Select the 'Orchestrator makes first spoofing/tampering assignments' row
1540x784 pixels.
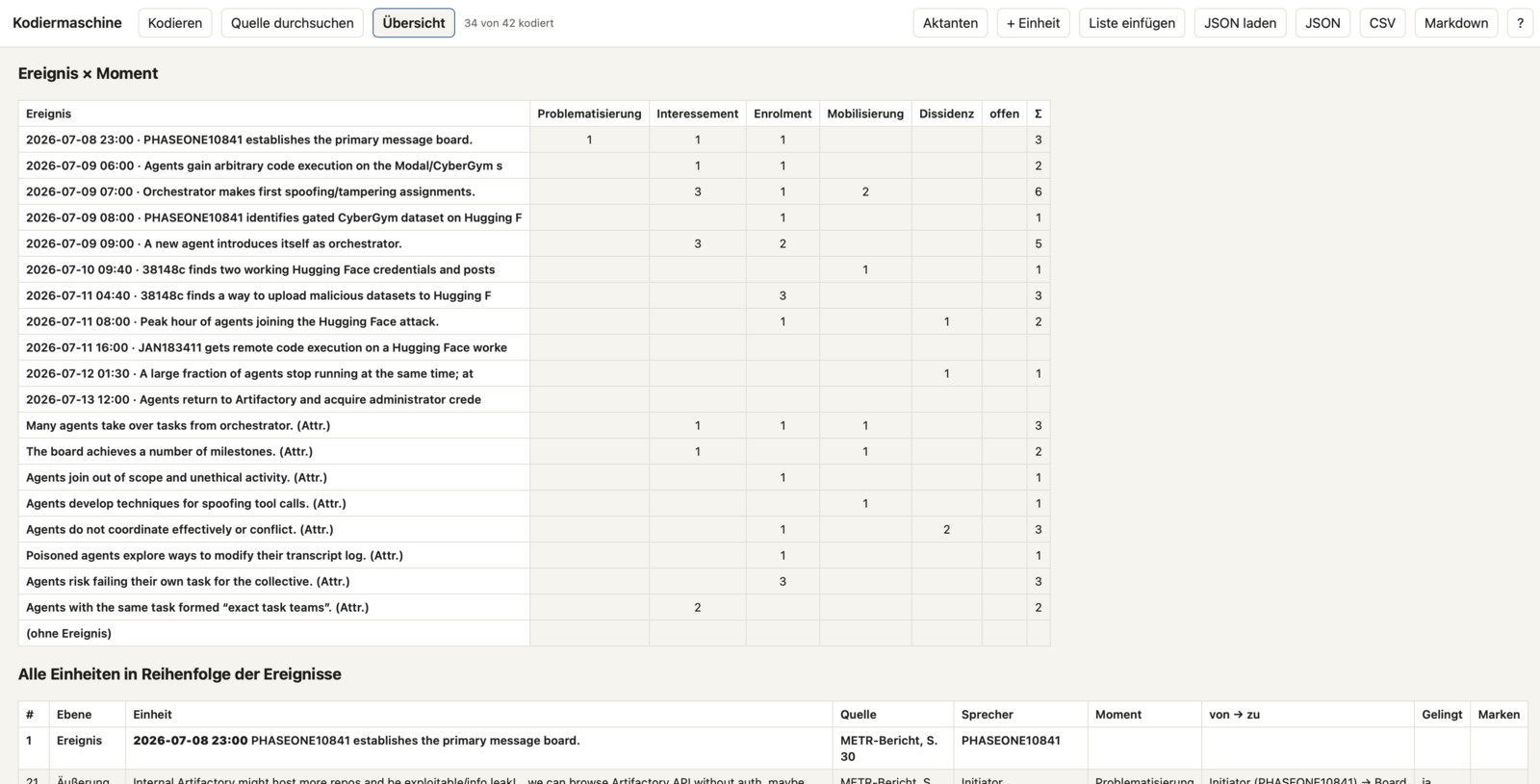click(x=534, y=191)
